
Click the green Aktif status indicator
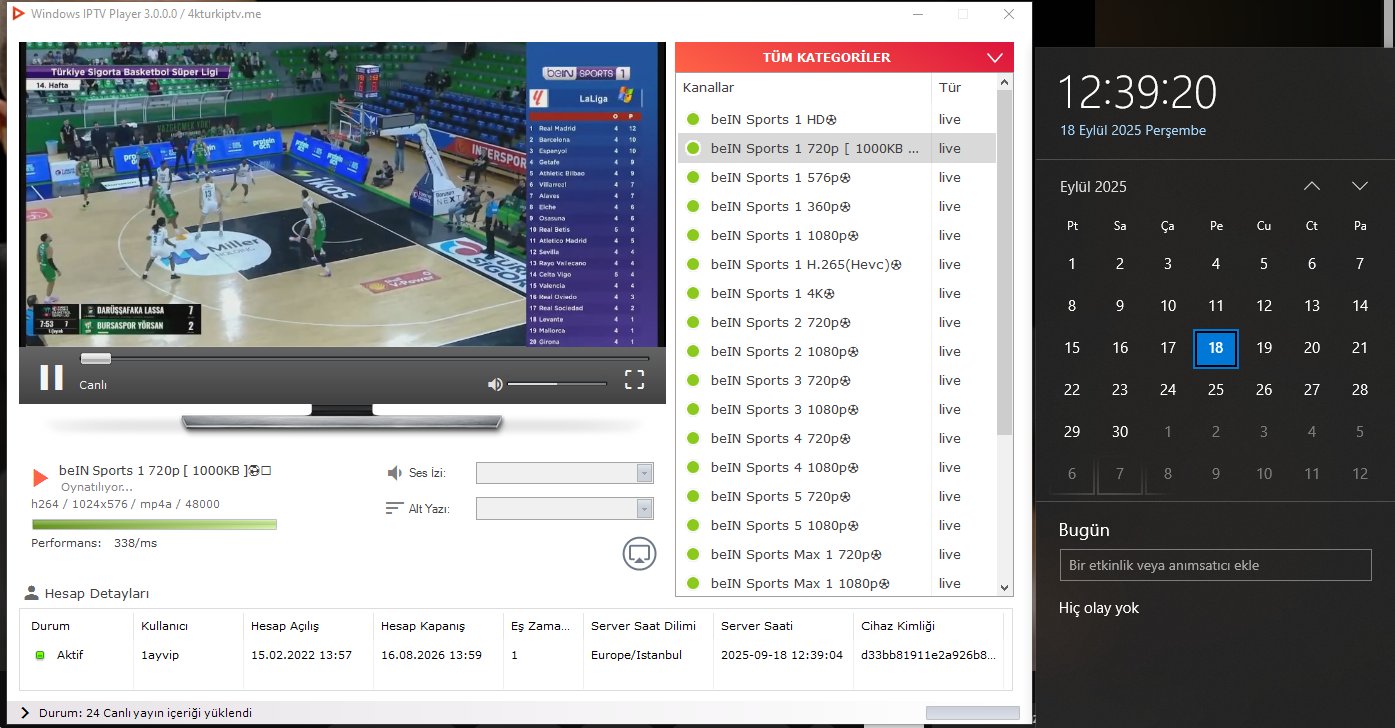[40, 655]
